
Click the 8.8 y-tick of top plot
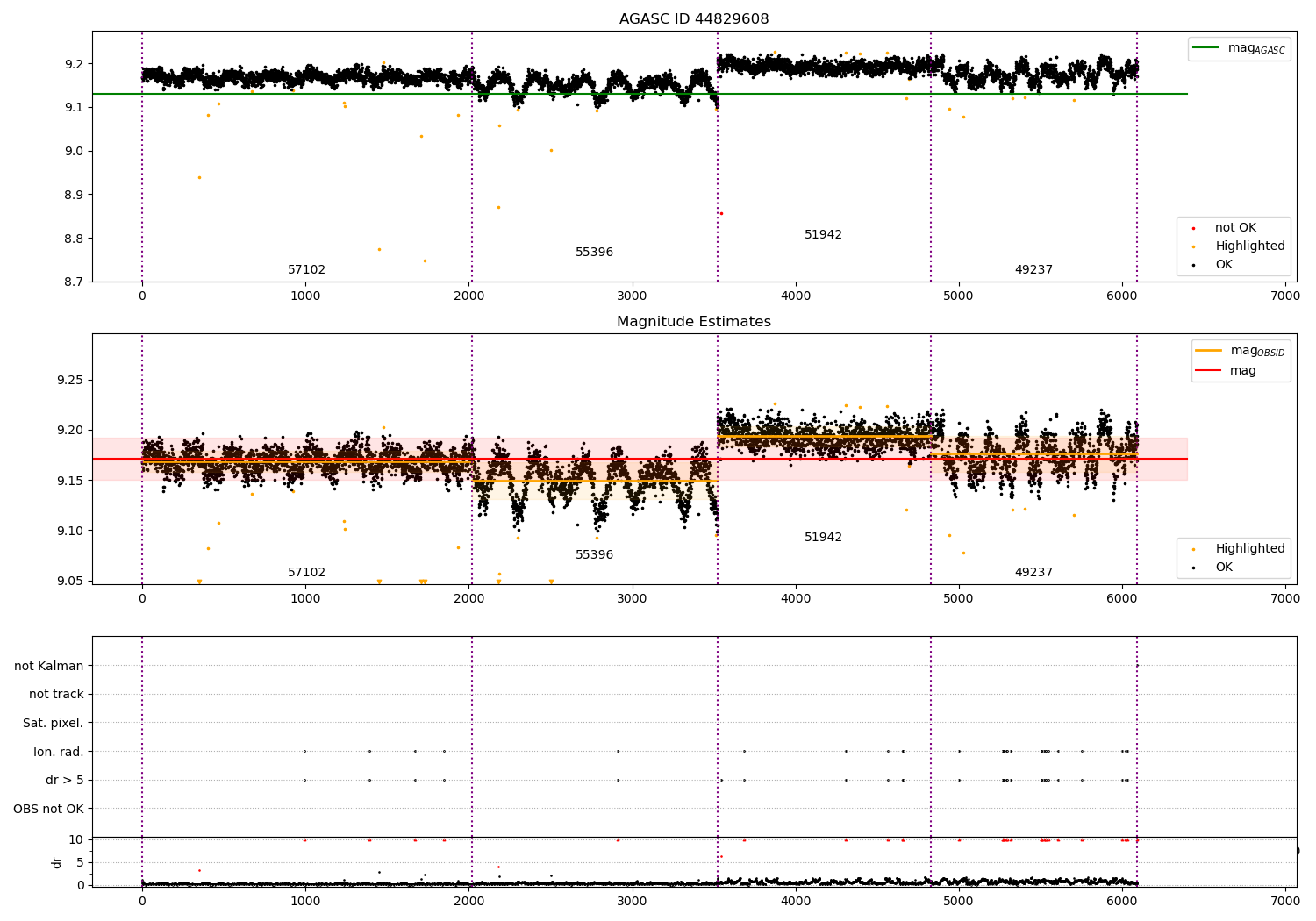(74, 239)
